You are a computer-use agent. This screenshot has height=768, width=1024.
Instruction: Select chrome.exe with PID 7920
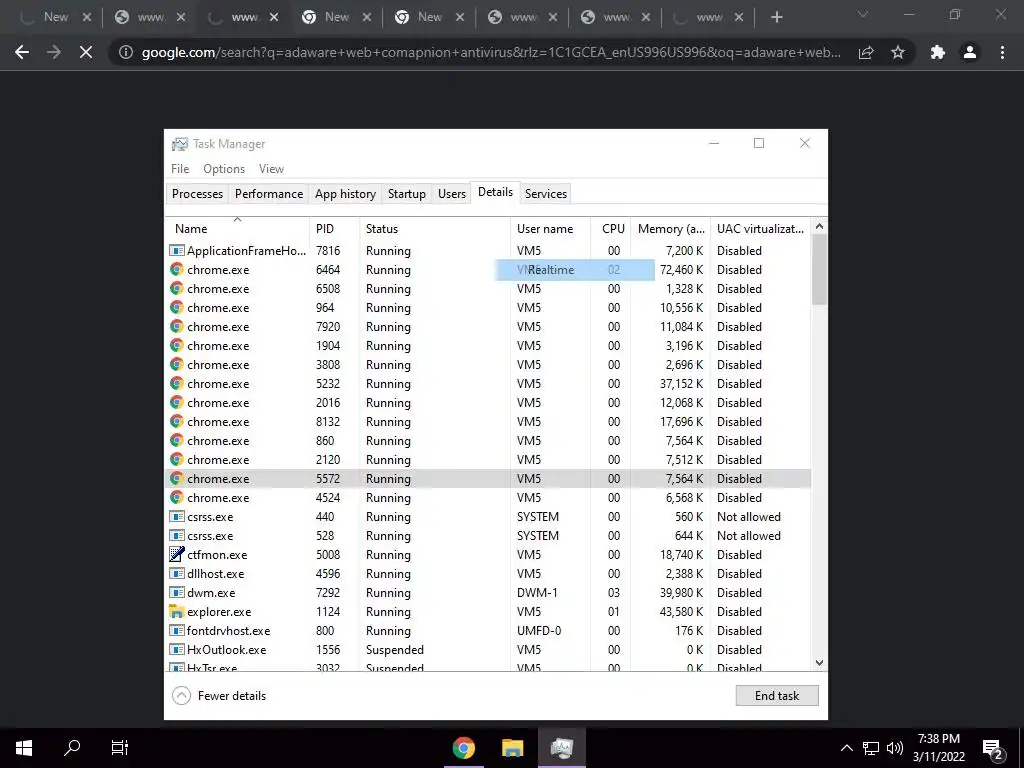(488, 327)
